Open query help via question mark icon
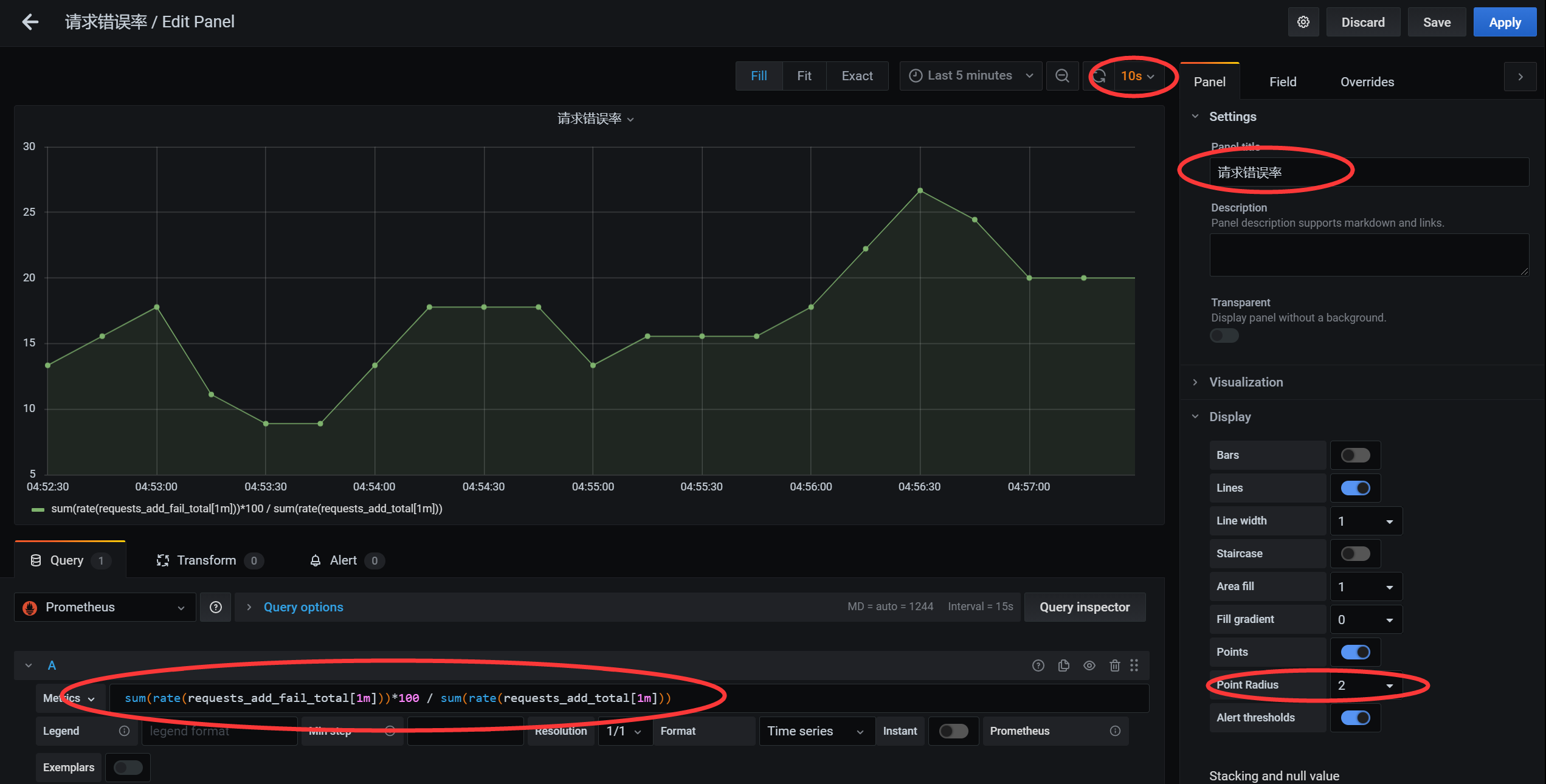Image resolution: width=1546 pixels, height=784 pixels. coord(1038,665)
